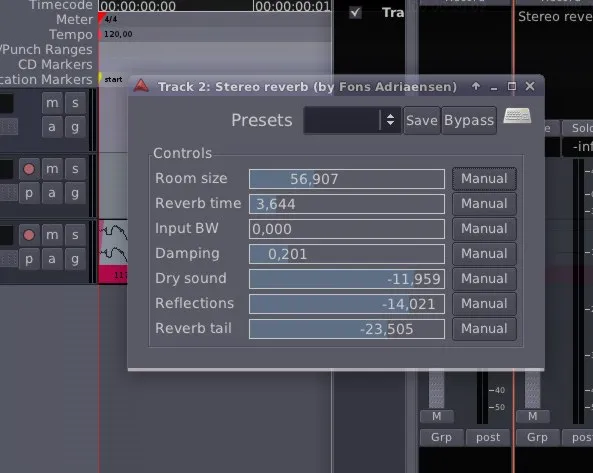Open the on-screen keyboard icon in reverb window
Viewport: 593px width, 473px height.
coord(517,116)
